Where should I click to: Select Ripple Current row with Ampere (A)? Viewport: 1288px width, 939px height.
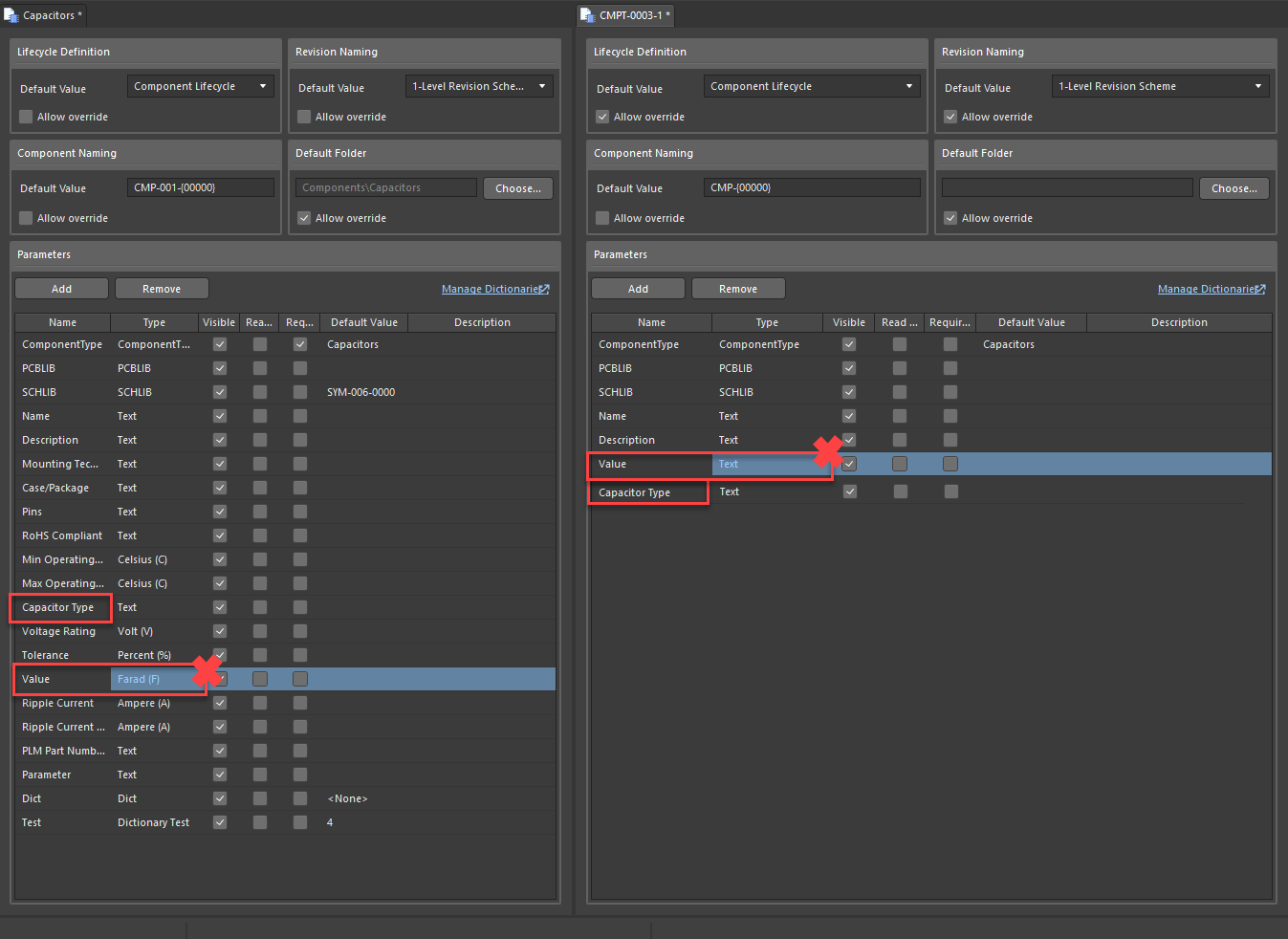click(x=285, y=703)
